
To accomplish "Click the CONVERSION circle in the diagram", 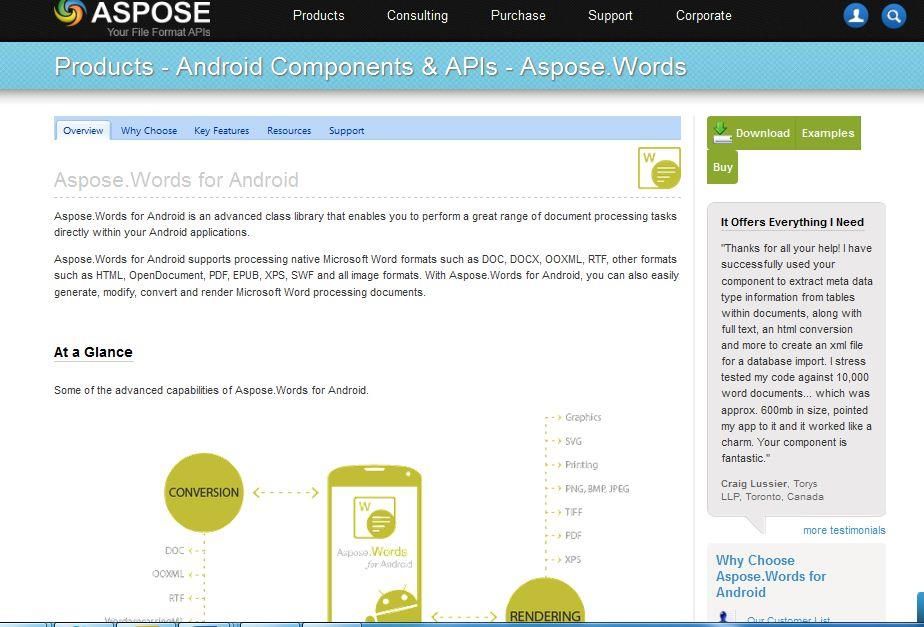I will 203,492.
